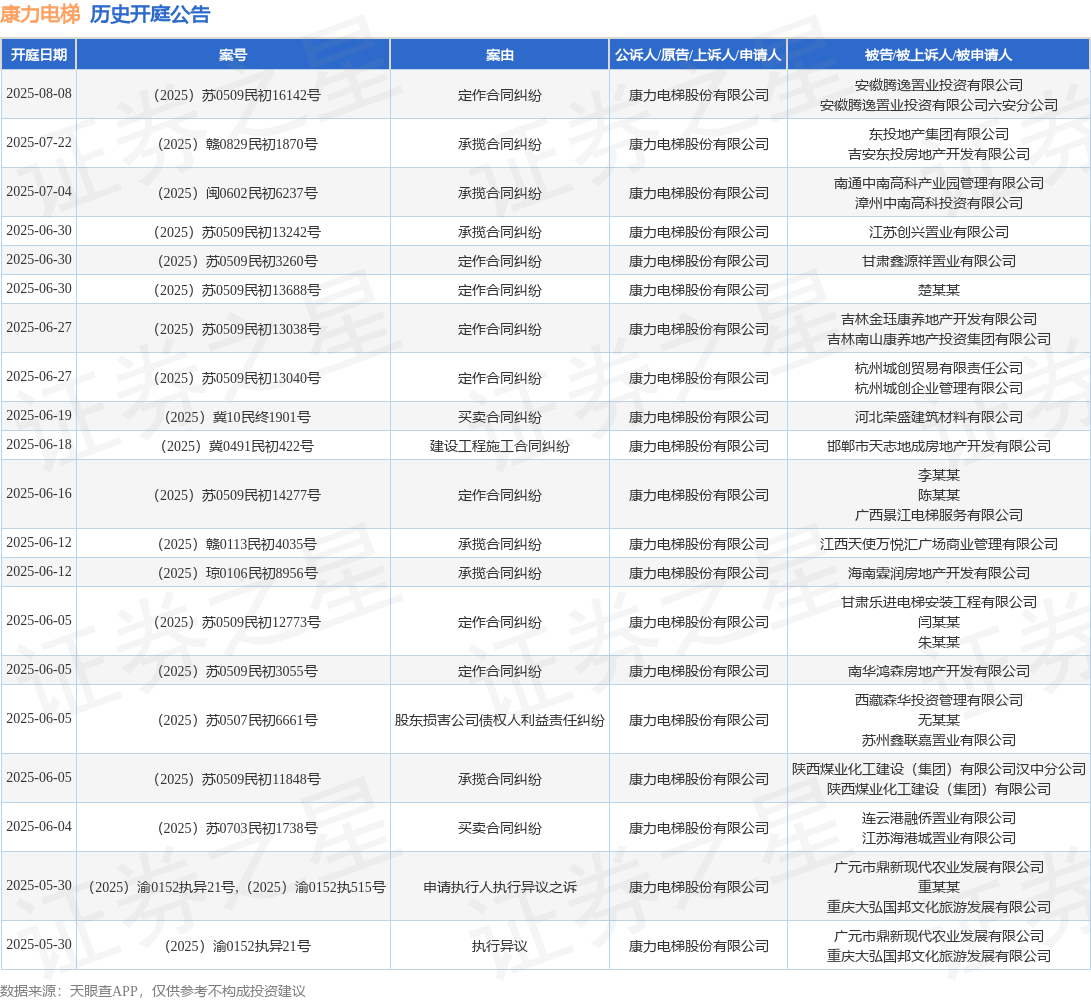Click defendant 甘肃鑫源祥置业有限公司
This screenshot has height=1000, width=1091.
click(x=939, y=261)
